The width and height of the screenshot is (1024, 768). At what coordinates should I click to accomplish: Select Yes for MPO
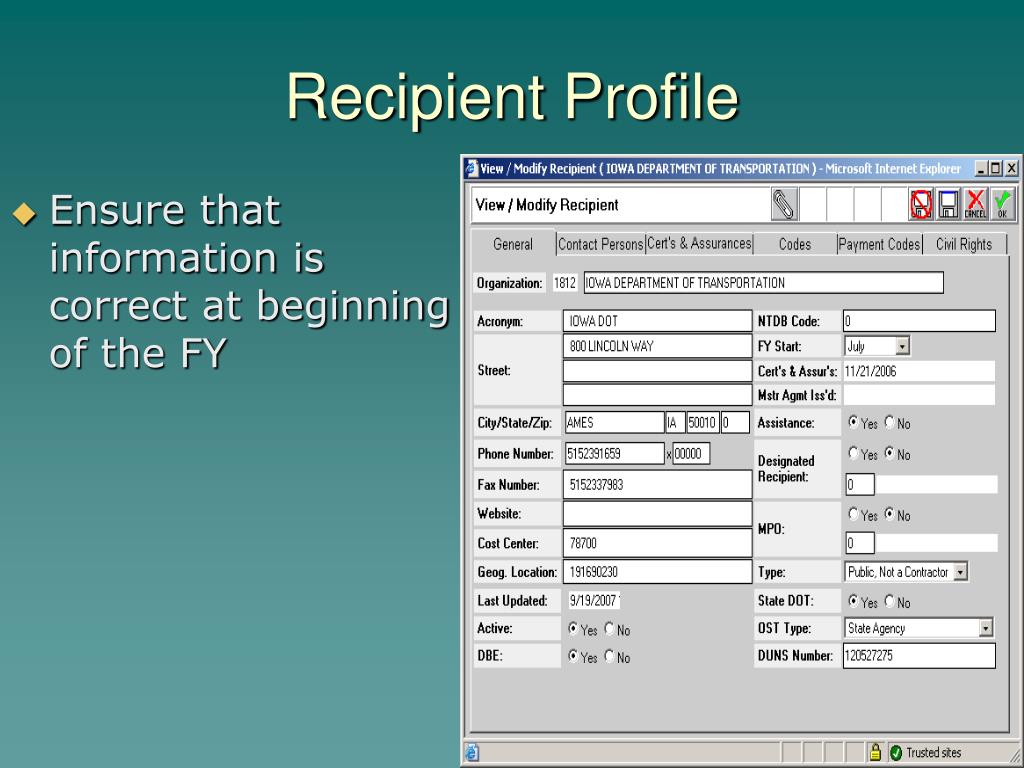(853, 514)
